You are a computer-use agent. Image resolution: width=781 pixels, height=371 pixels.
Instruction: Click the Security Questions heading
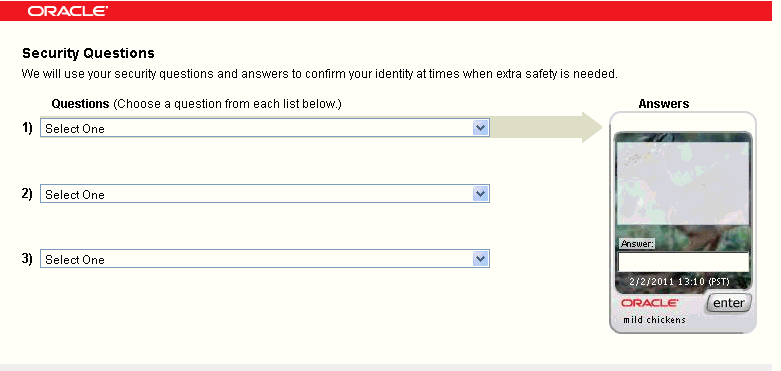pos(89,53)
